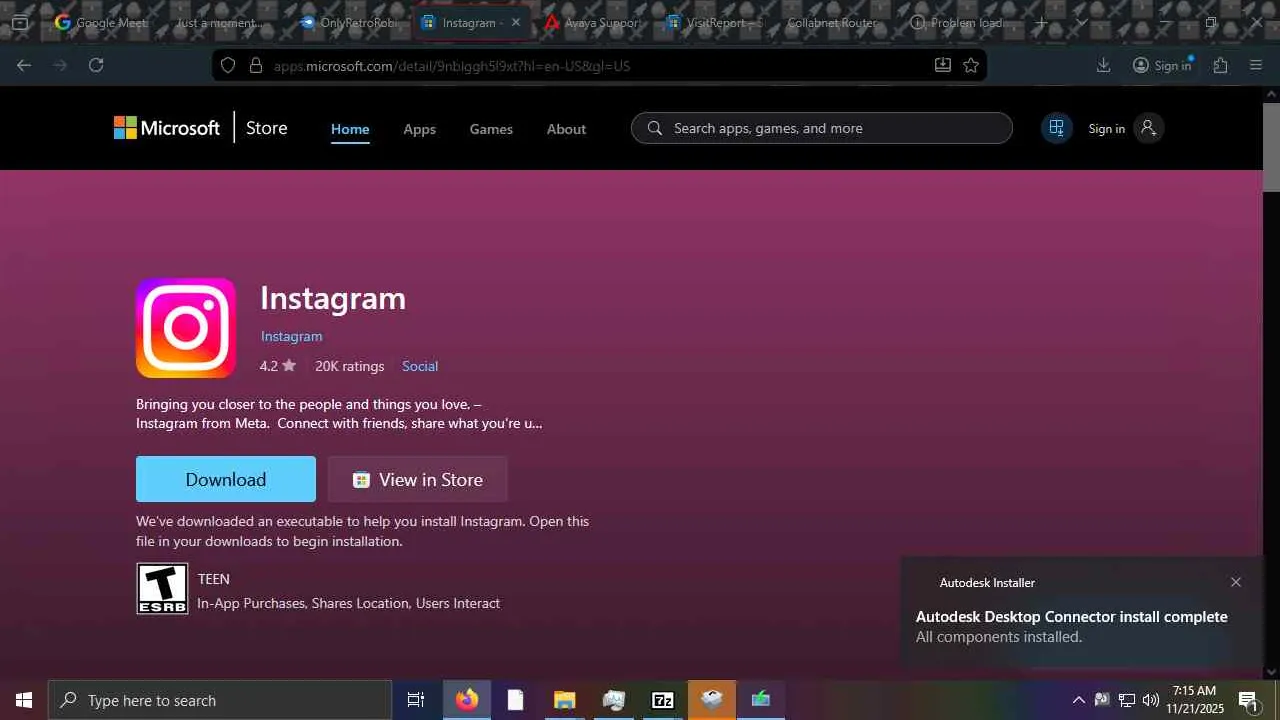This screenshot has height=720, width=1280.
Task: Open the Store apps grid icon
Action: point(1056,128)
